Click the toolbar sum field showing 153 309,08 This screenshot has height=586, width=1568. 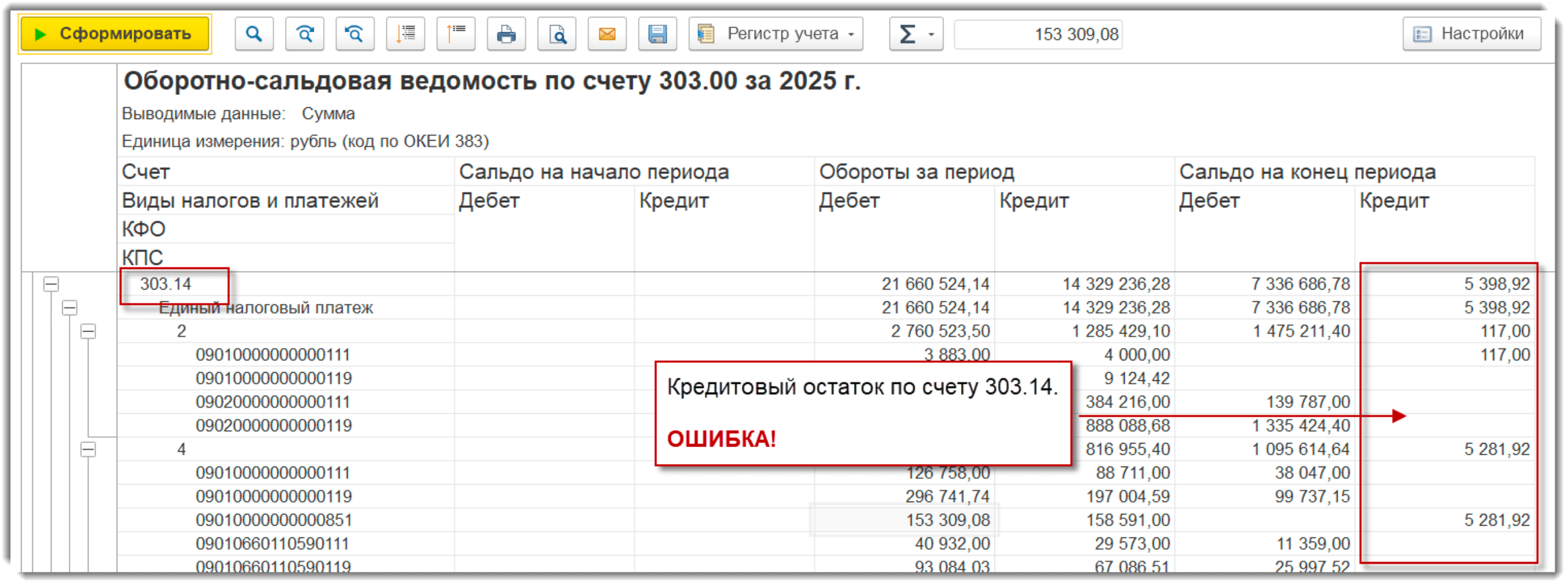click(1038, 34)
